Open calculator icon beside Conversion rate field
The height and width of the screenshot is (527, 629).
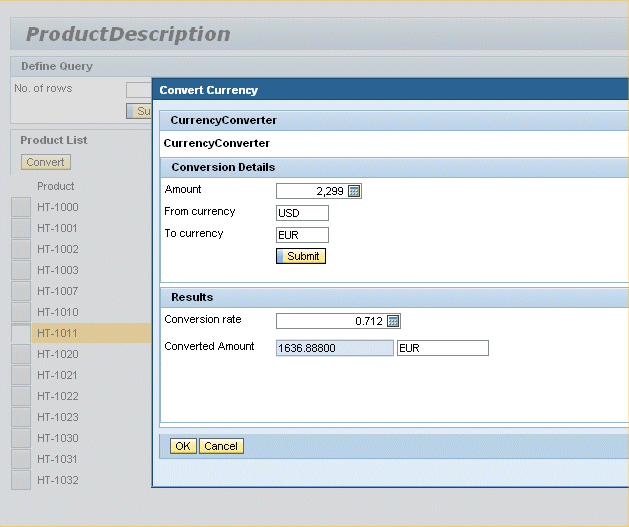click(393, 321)
